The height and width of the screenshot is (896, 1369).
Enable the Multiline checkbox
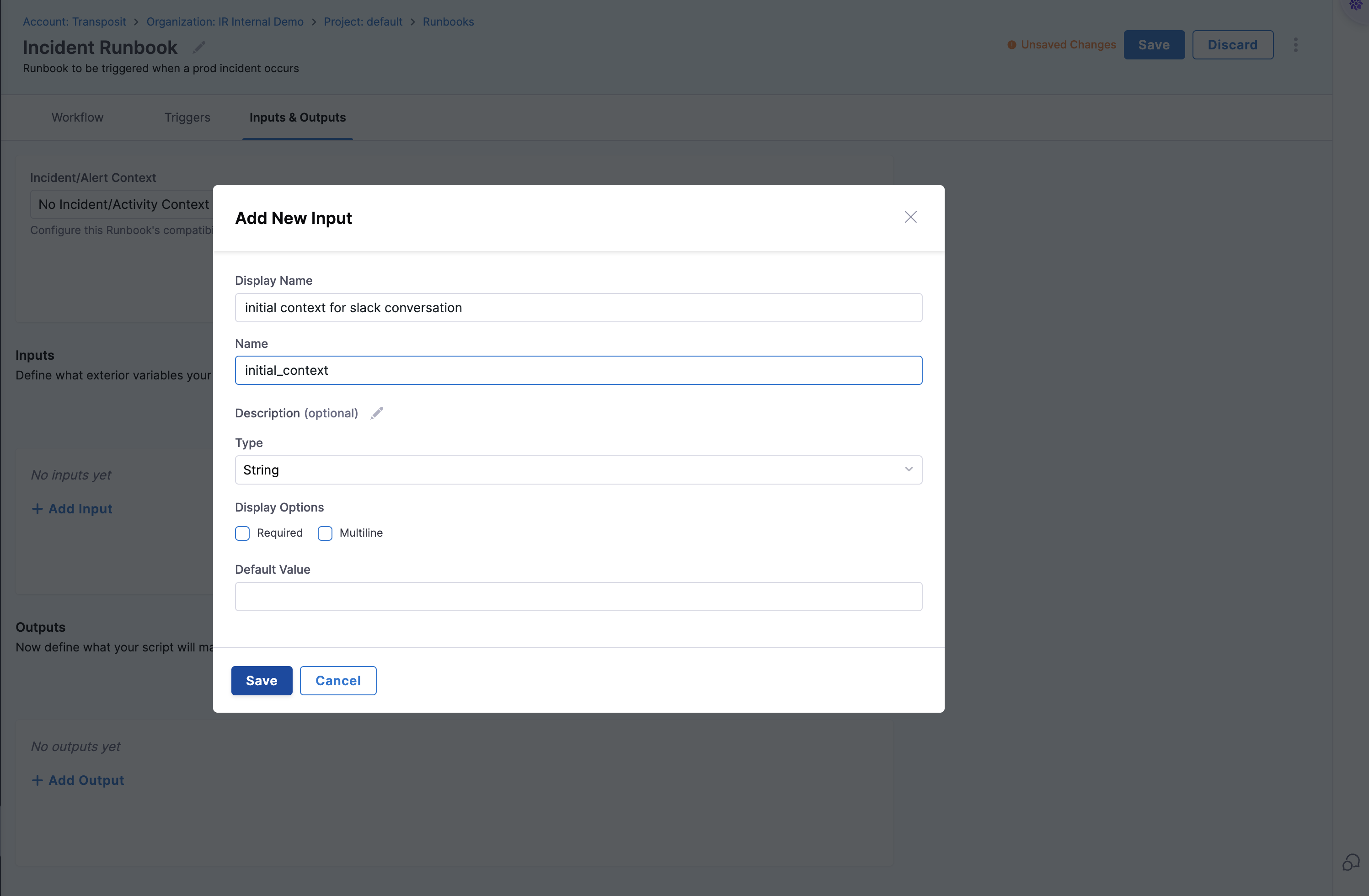coord(325,533)
